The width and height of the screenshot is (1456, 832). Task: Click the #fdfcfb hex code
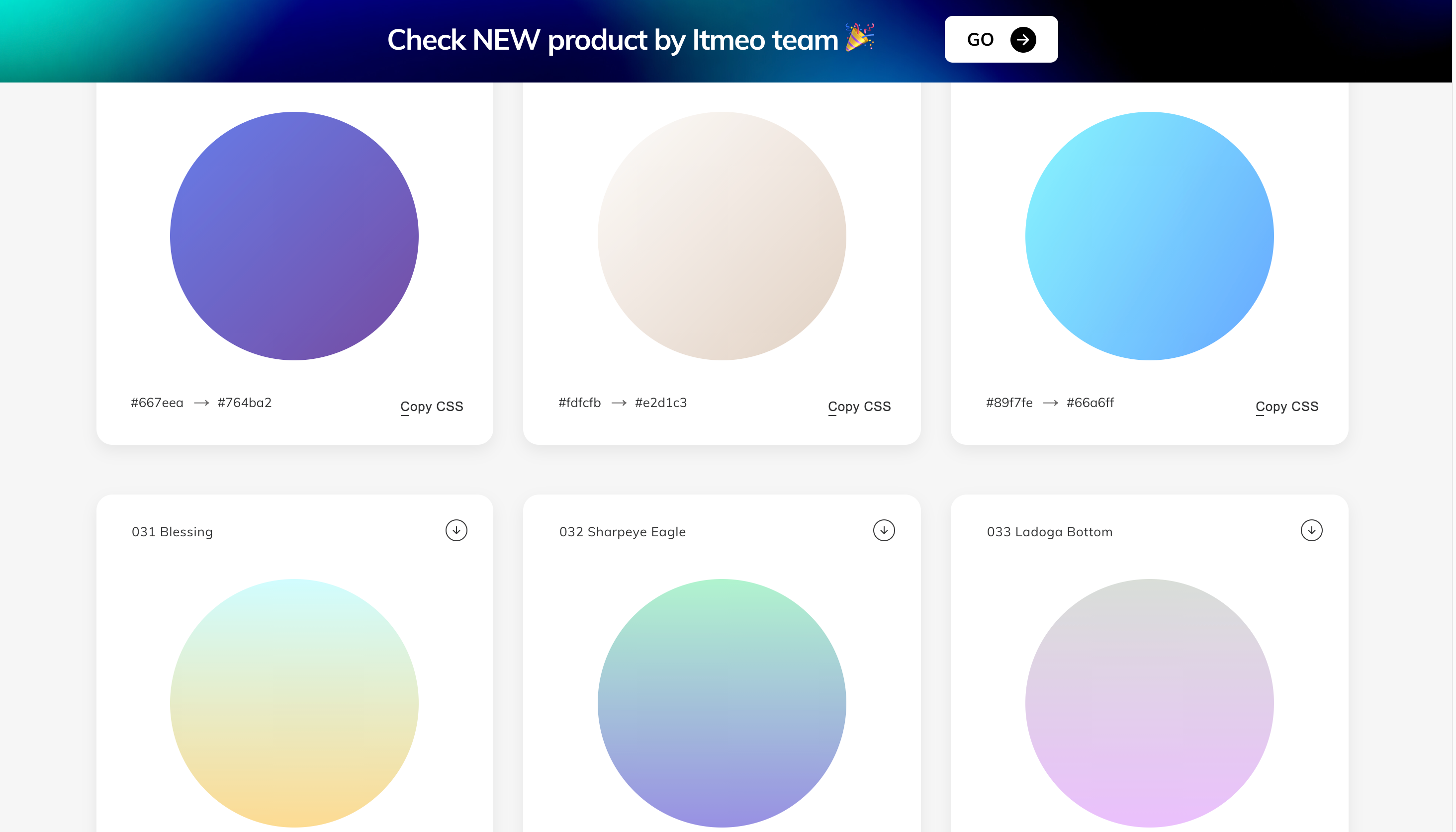point(580,403)
